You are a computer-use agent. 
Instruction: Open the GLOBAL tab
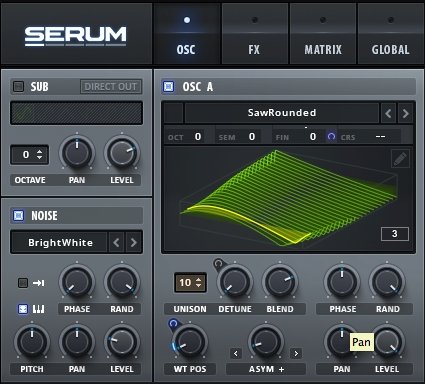point(390,33)
